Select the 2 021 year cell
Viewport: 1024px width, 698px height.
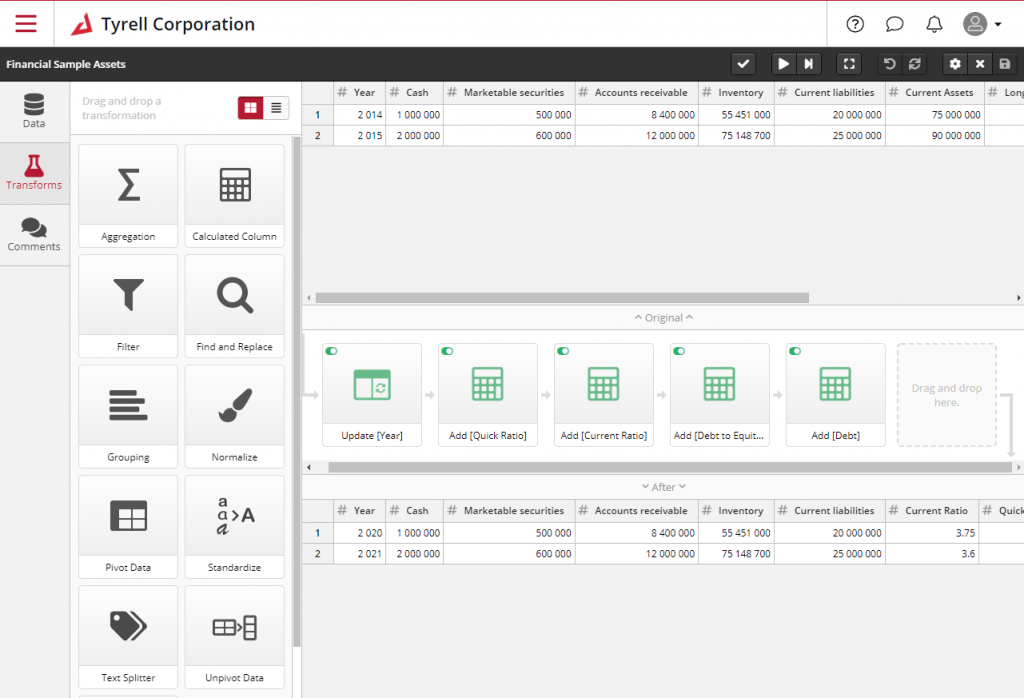359,554
